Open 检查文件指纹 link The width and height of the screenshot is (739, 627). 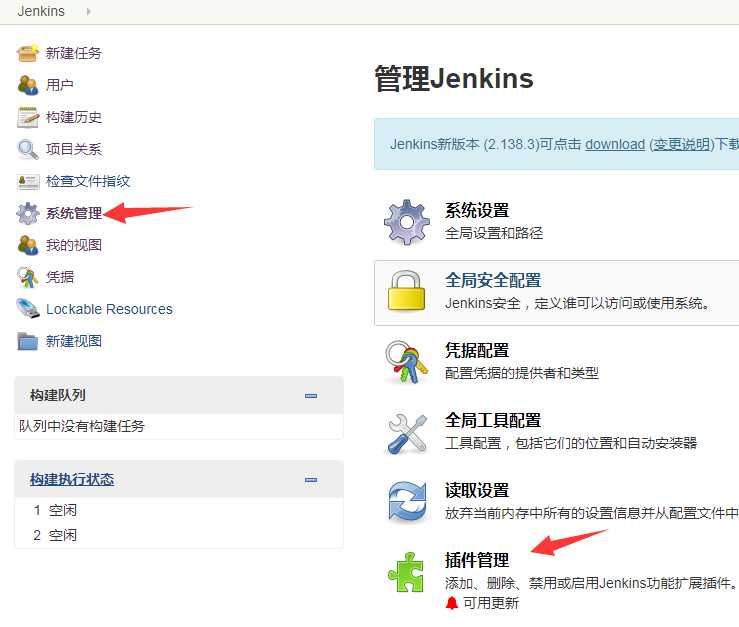tap(88, 182)
